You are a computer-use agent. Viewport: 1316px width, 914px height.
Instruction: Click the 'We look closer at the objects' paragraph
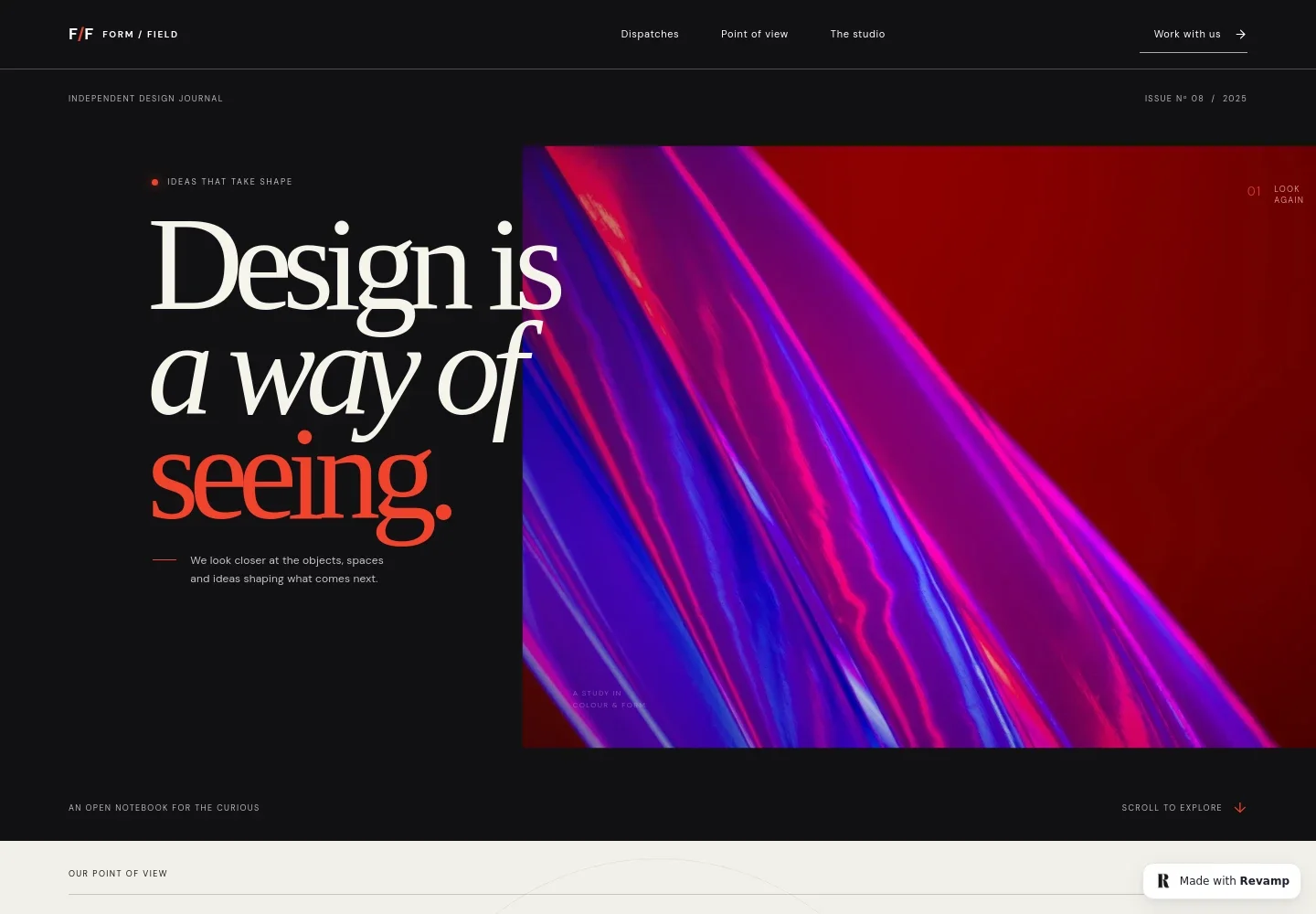point(286,569)
